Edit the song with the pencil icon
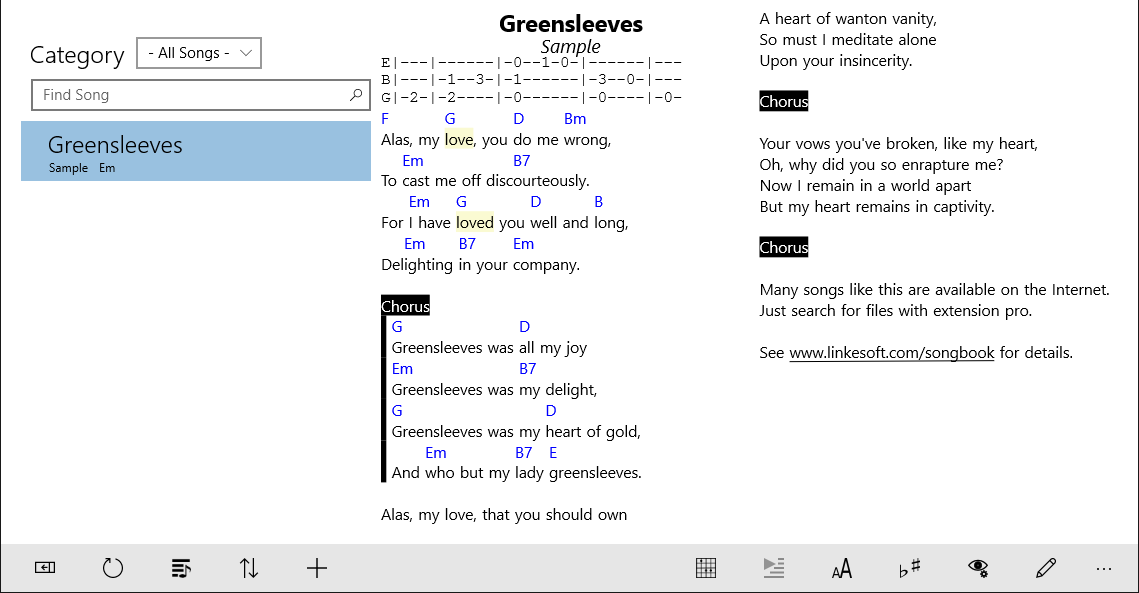1139x593 pixels. (x=1045, y=567)
